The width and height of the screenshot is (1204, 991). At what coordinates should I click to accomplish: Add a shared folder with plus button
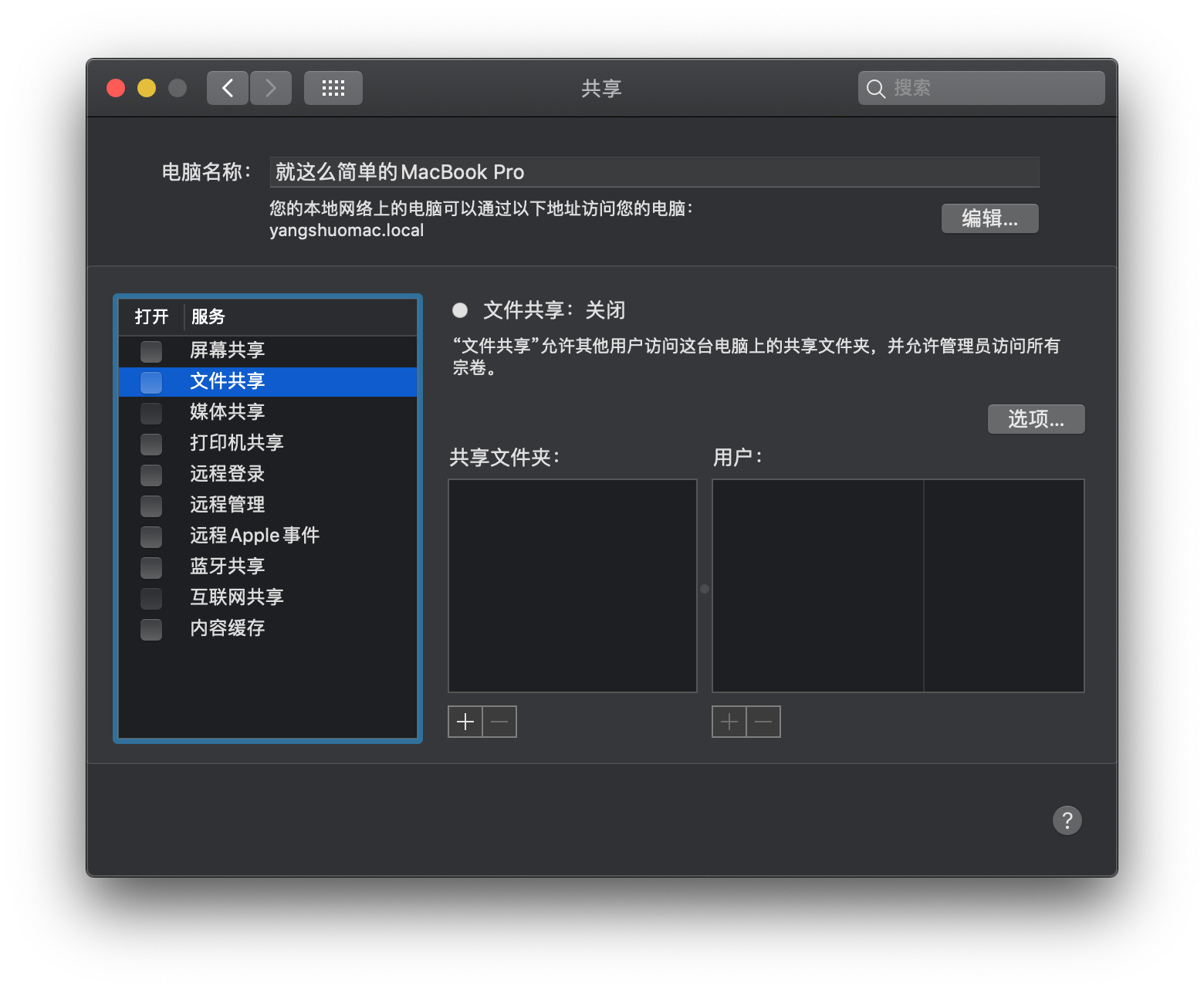pos(465,722)
